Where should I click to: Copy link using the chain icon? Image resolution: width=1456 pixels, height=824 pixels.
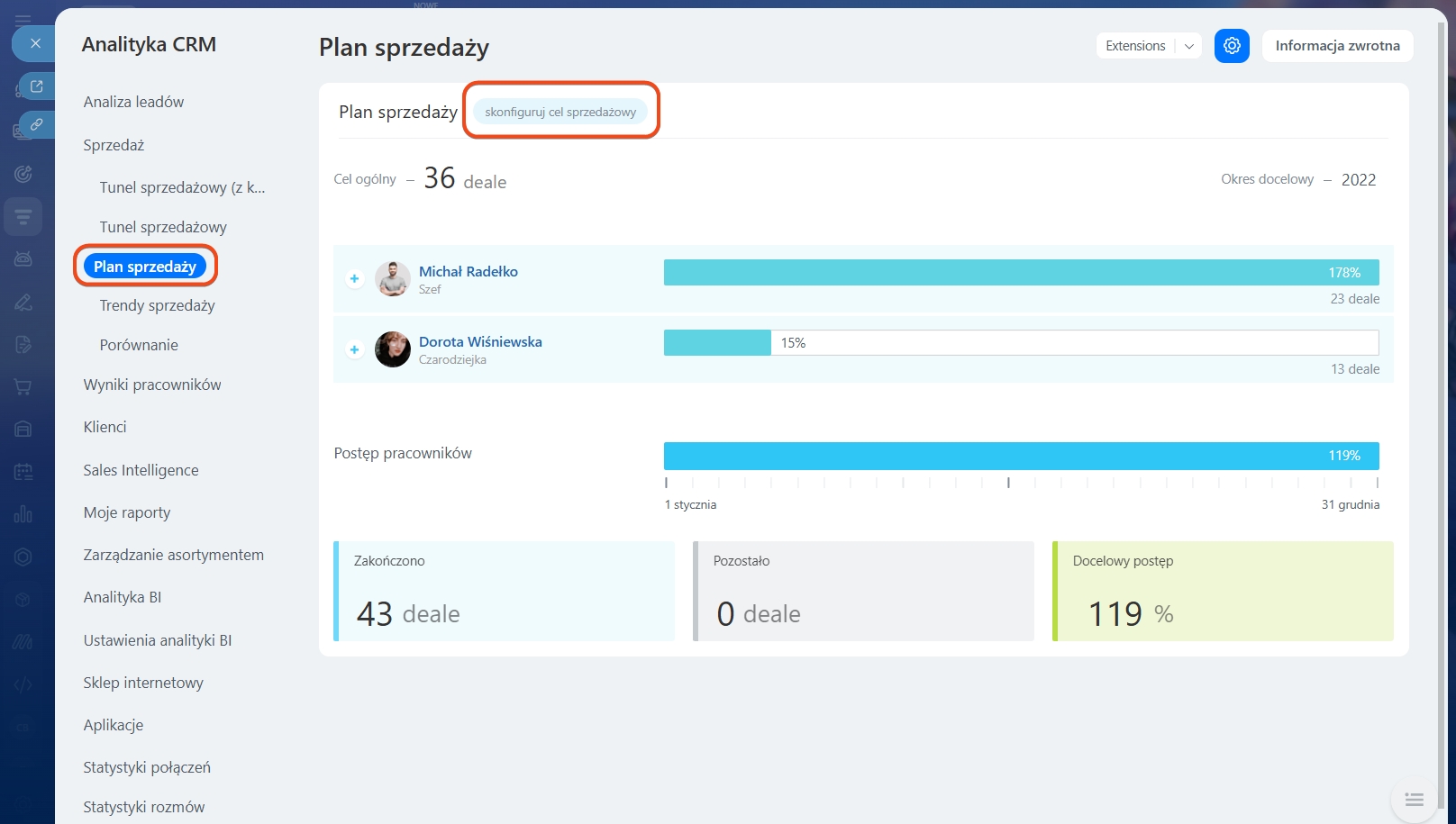(37, 124)
